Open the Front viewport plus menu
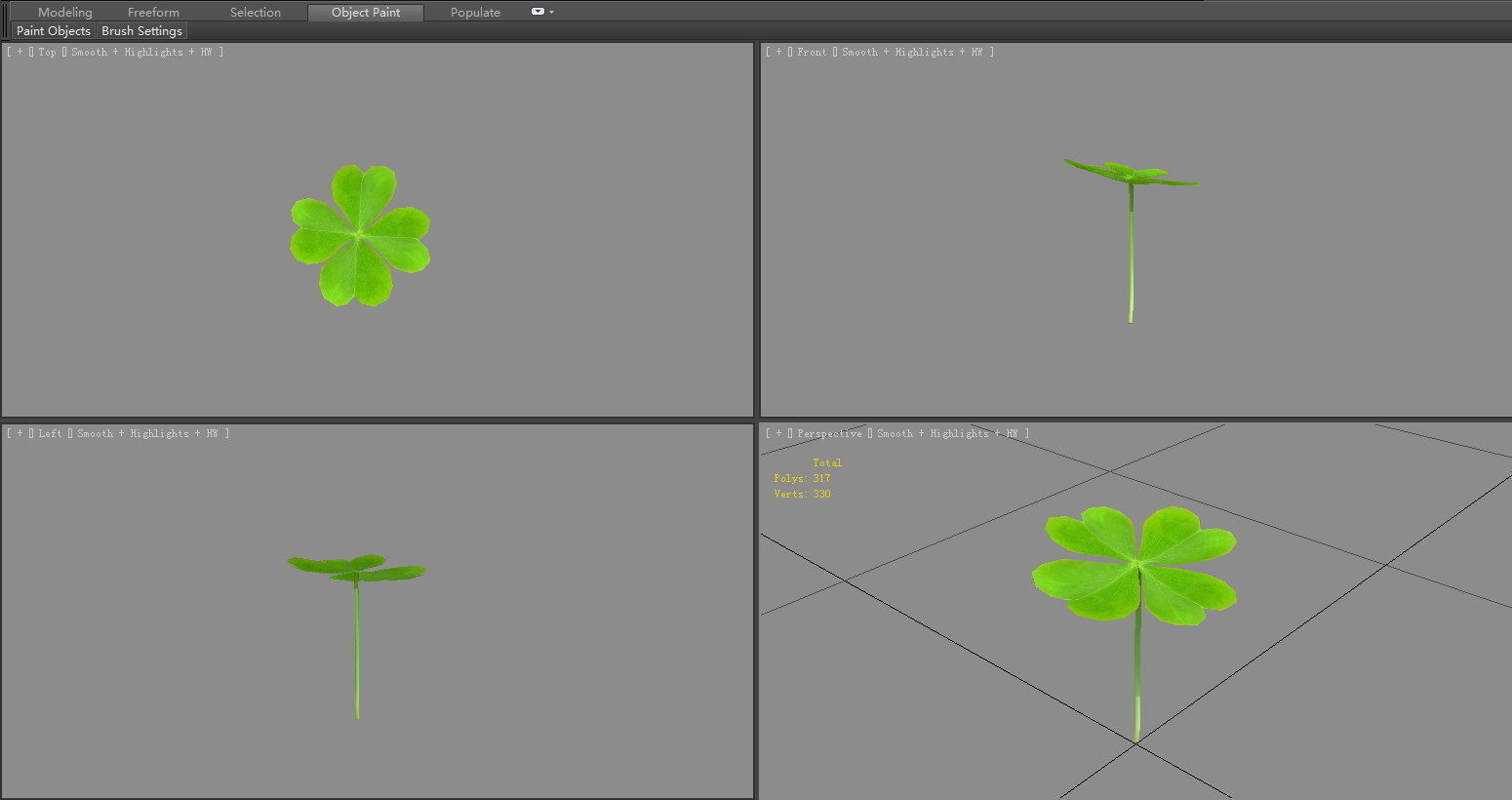 point(778,53)
